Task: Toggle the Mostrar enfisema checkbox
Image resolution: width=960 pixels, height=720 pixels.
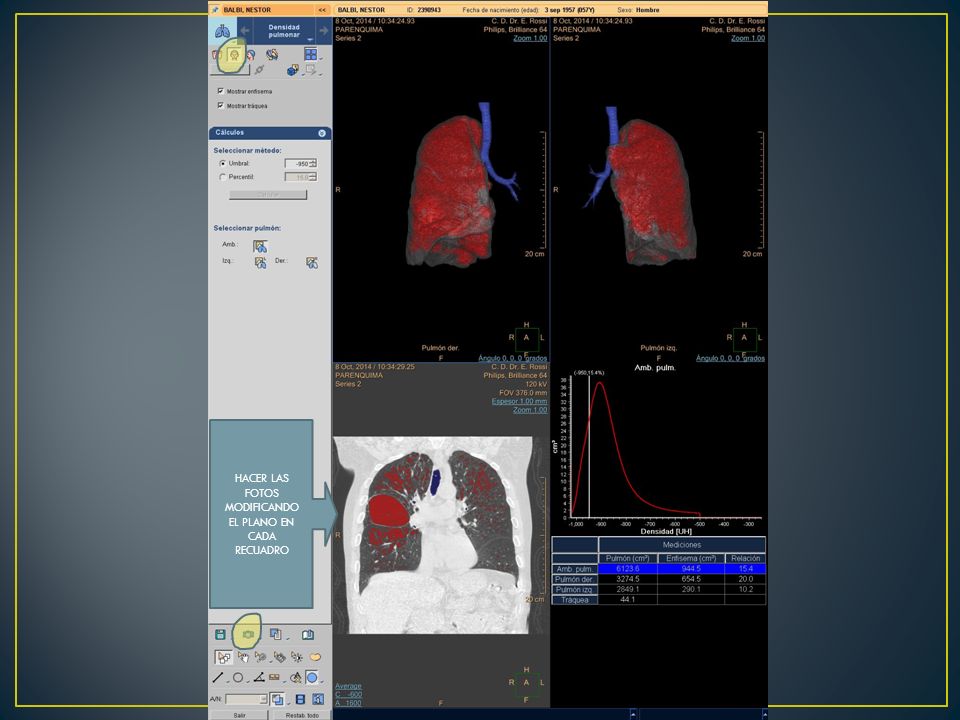Action: 220,91
